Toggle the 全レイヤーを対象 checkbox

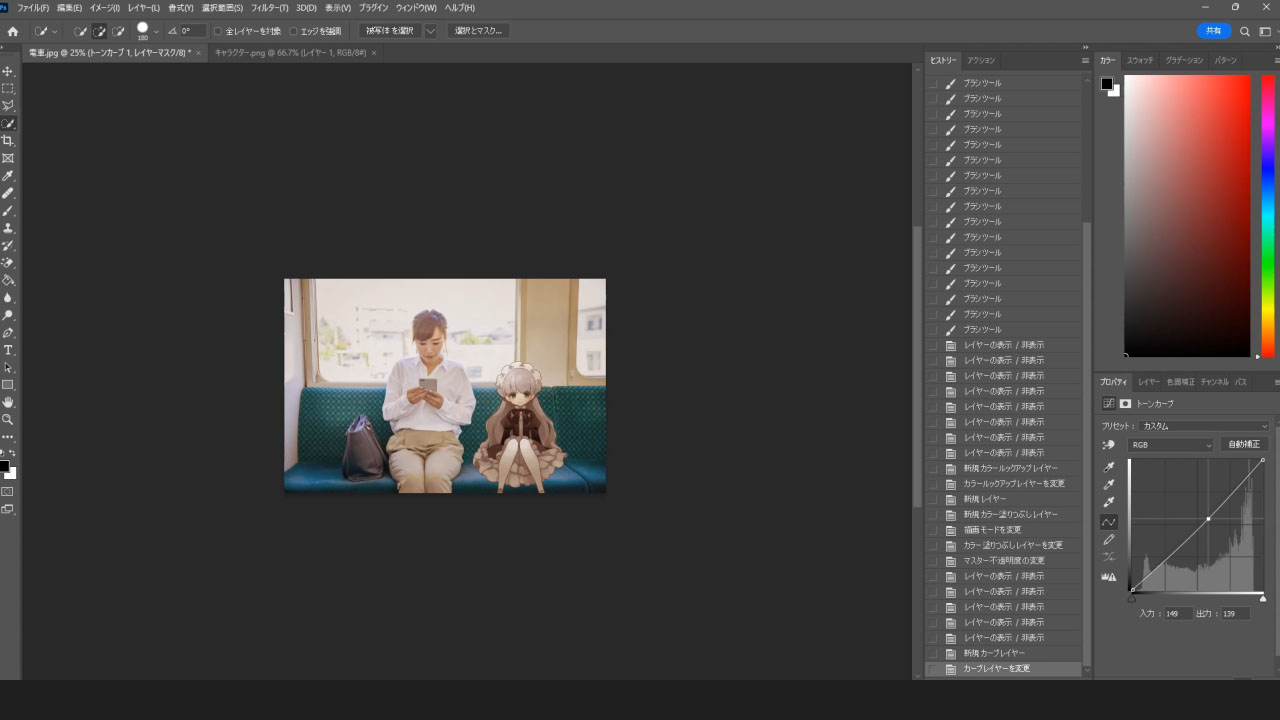tap(218, 31)
